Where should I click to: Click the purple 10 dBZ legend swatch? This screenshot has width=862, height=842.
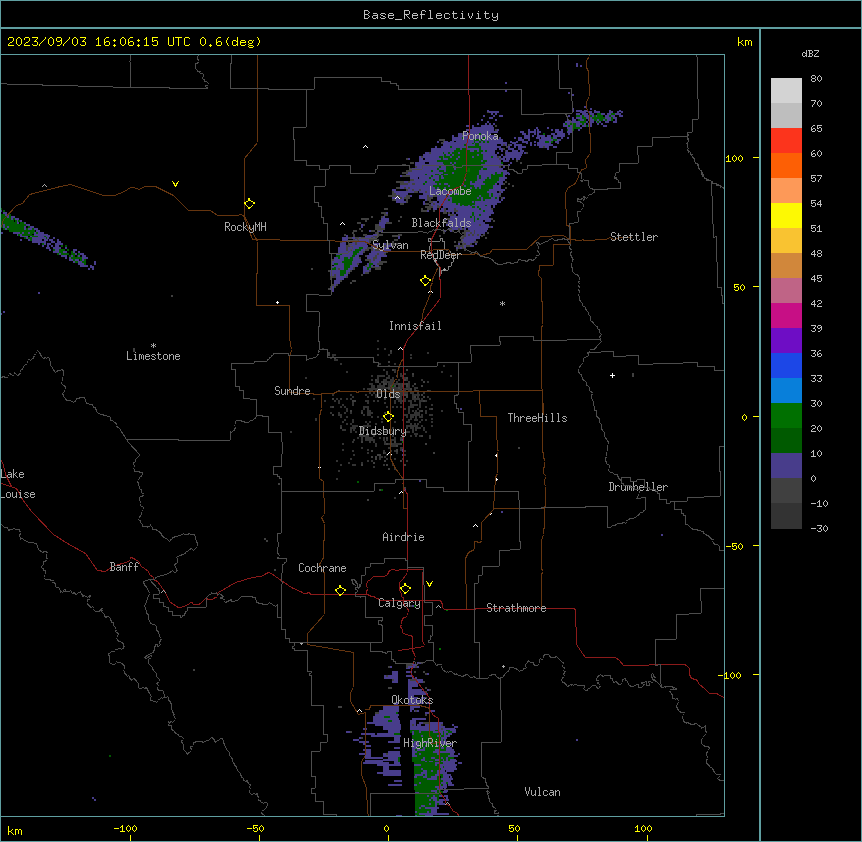[786, 466]
